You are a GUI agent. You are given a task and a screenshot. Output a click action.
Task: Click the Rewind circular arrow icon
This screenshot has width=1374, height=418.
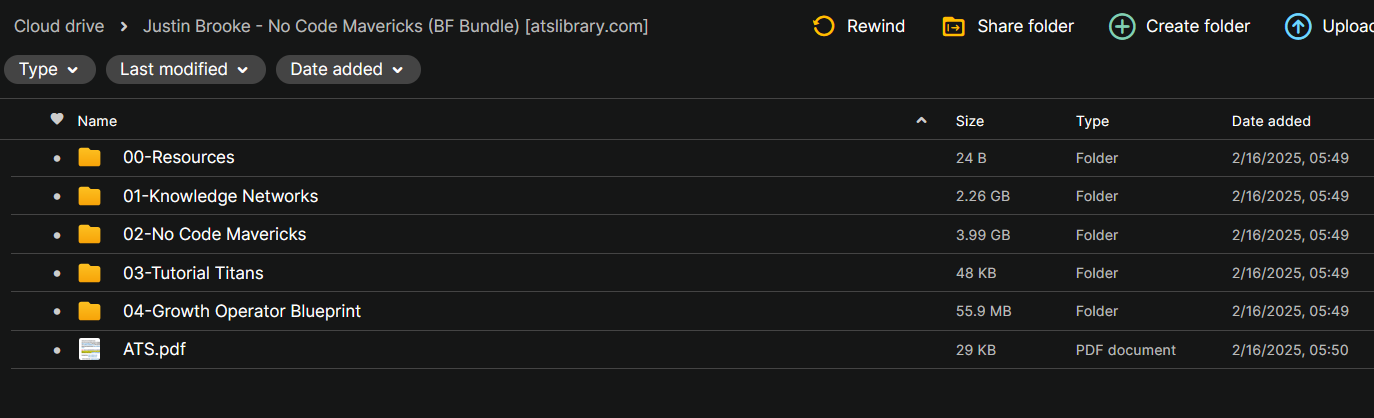(824, 26)
